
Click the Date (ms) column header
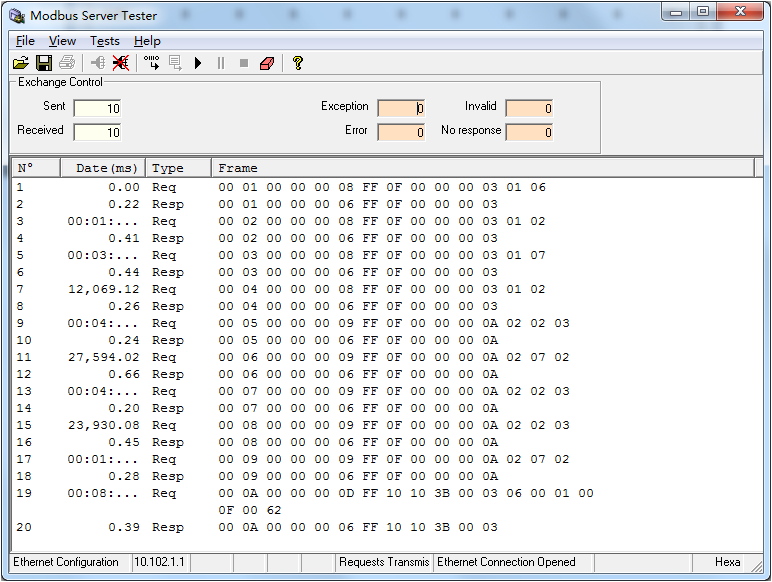click(x=103, y=168)
